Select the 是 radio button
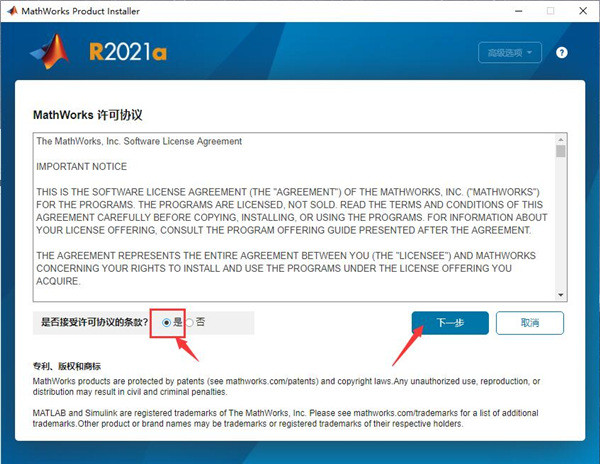The height and width of the screenshot is (464, 600). pos(166,322)
